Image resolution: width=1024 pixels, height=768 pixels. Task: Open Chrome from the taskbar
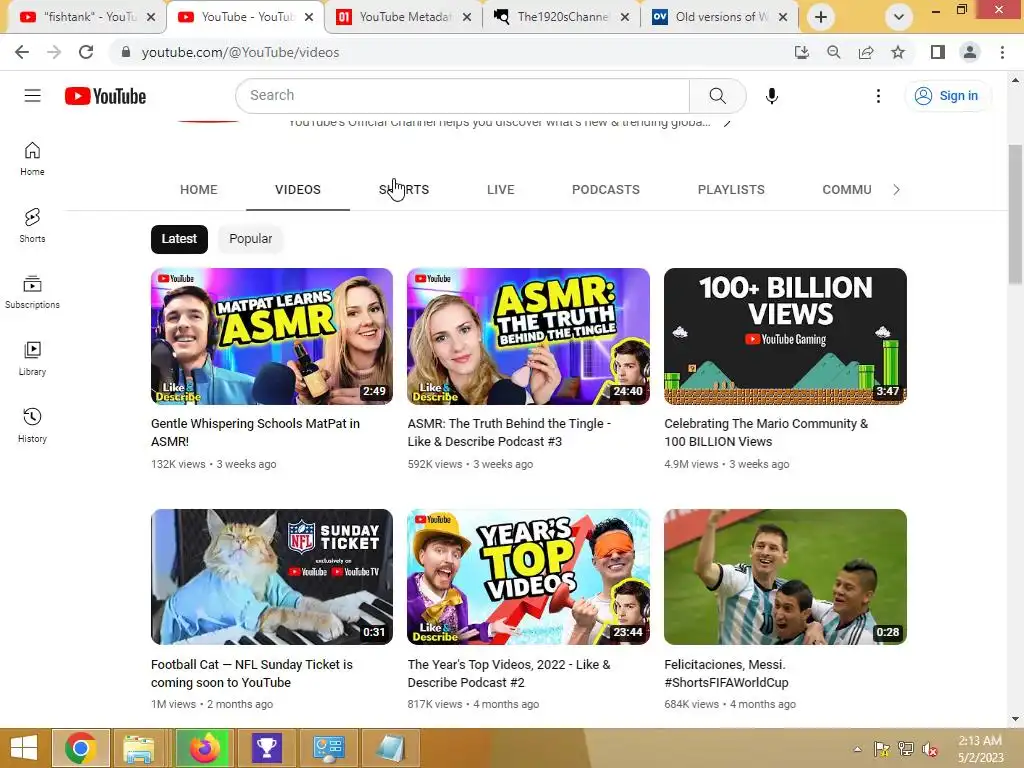81,748
